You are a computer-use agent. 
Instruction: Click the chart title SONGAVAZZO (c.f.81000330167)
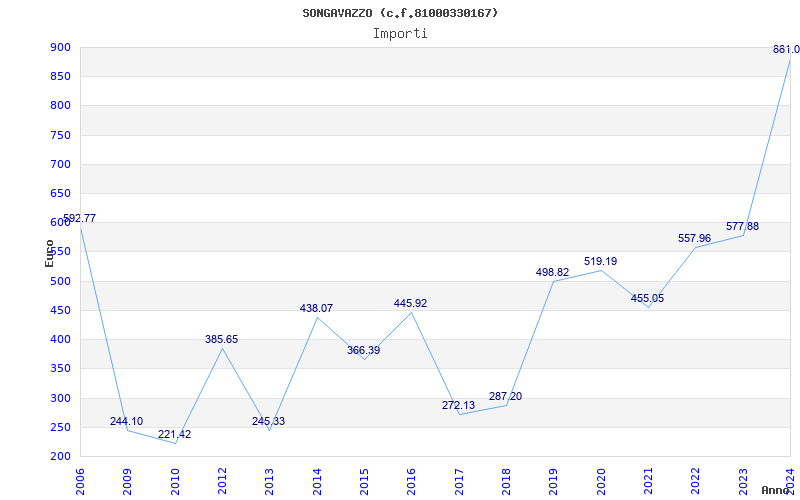[400, 13]
